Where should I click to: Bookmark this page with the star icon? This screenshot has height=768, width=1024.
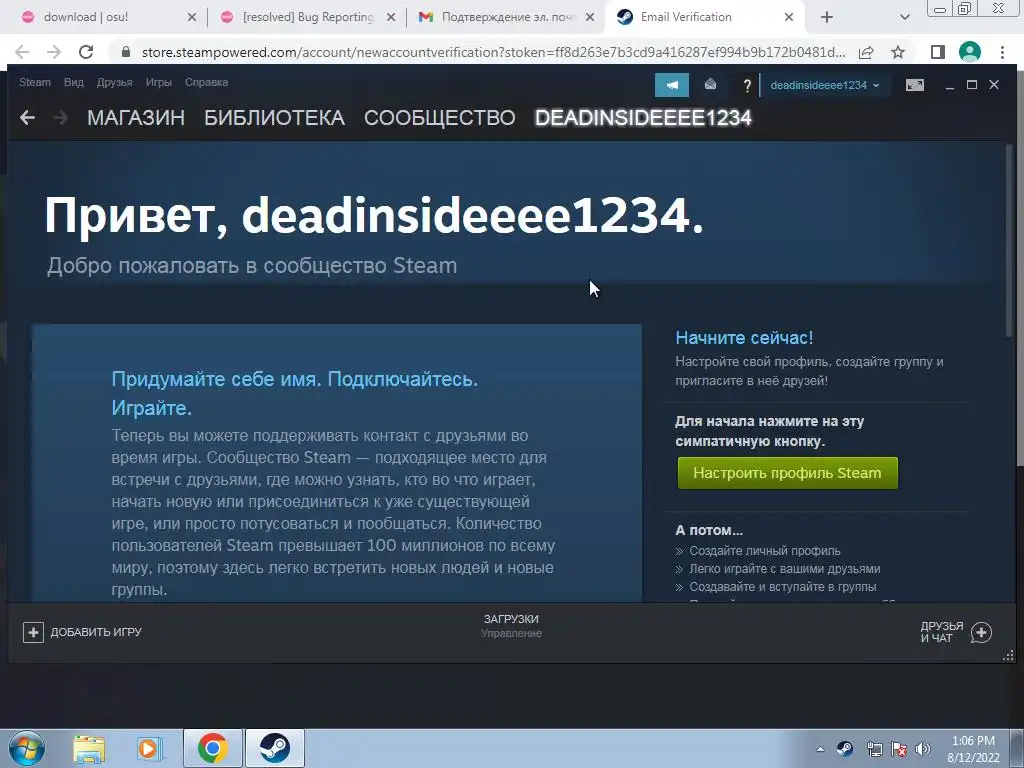pos(898,52)
